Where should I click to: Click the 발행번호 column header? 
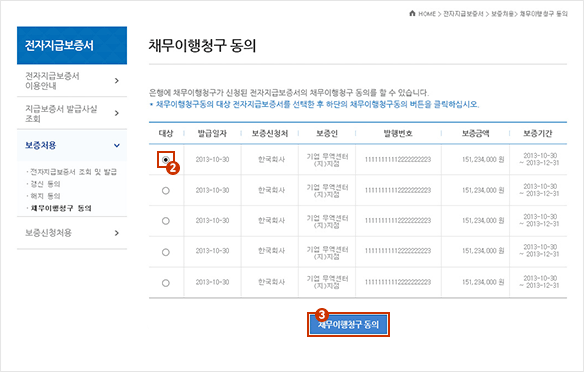(x=398, y=133)
